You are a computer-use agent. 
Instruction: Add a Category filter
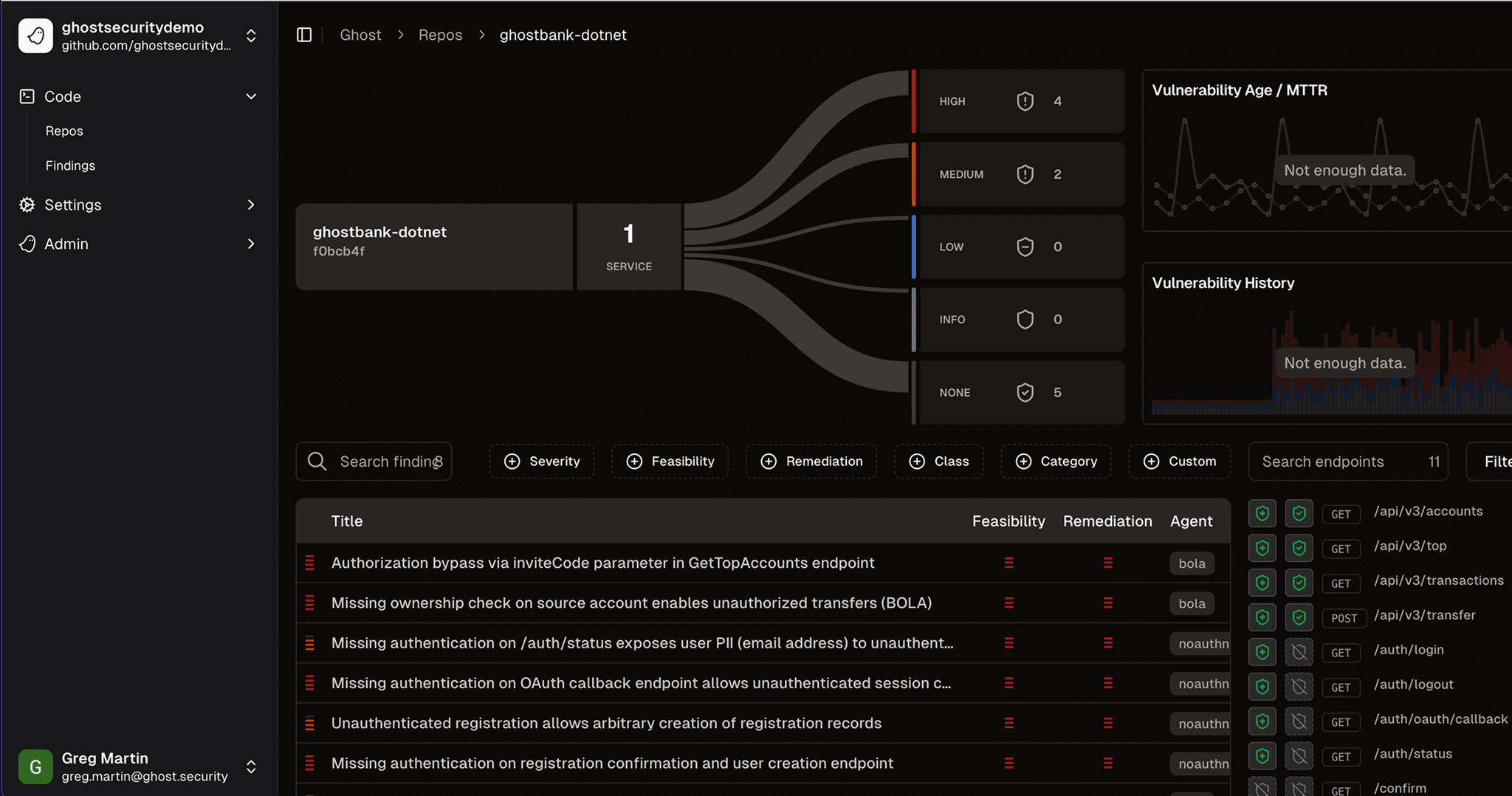pos(1056,462)
